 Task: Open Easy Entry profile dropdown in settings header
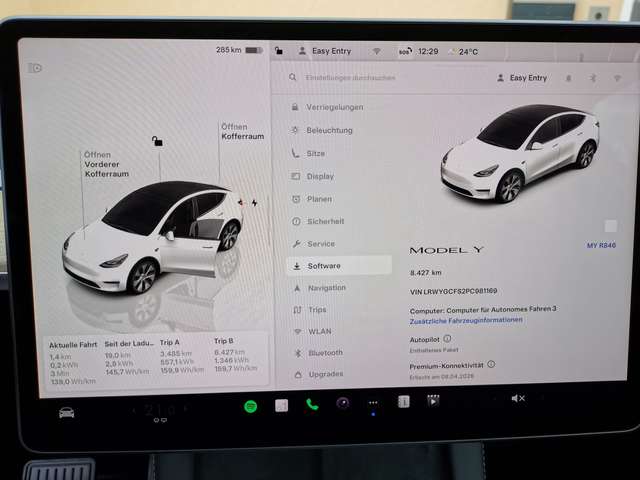(x=520, y=78)
